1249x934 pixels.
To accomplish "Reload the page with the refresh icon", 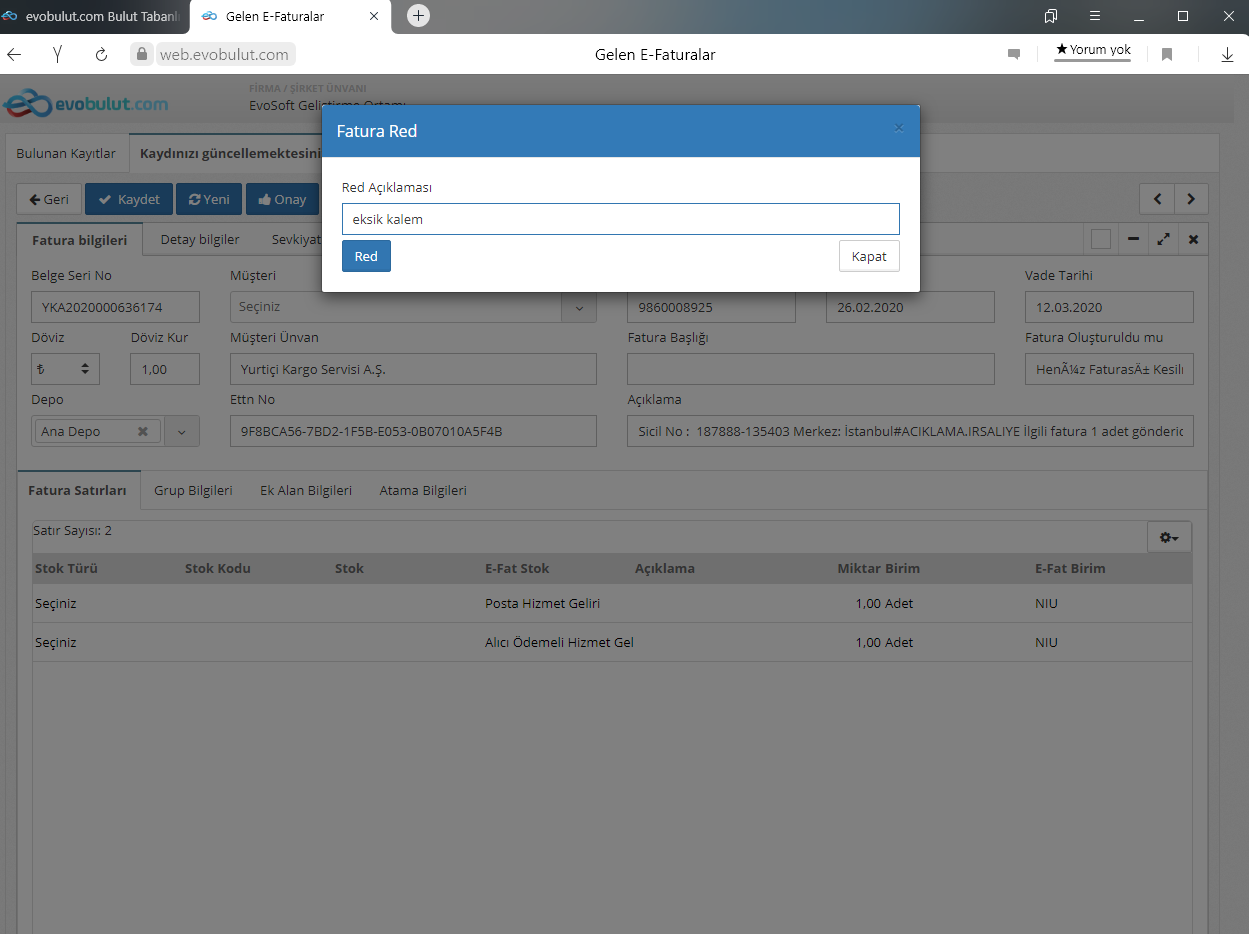I will point(101,55).
